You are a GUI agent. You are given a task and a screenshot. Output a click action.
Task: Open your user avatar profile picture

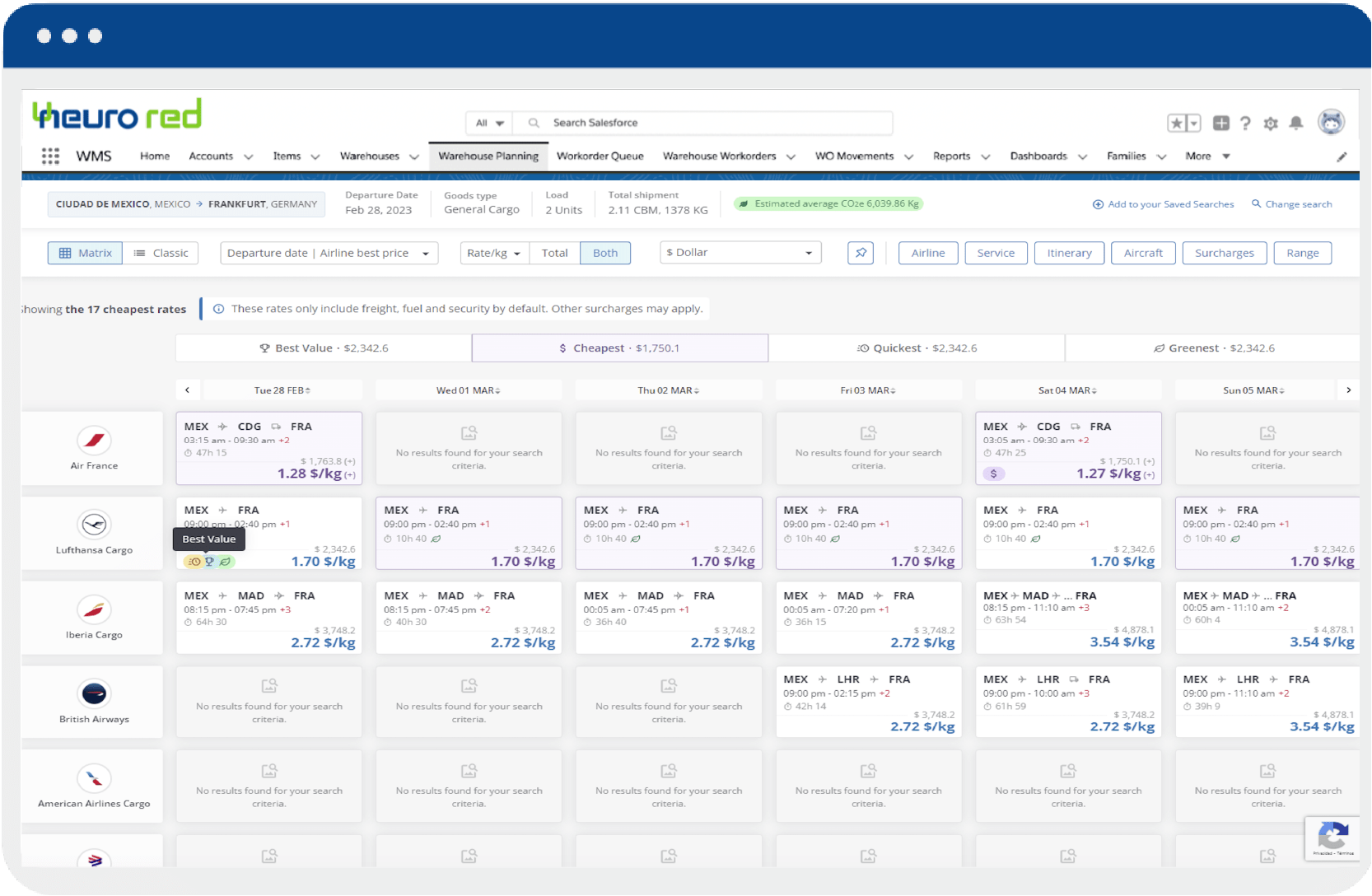(x=1332, y=121)
